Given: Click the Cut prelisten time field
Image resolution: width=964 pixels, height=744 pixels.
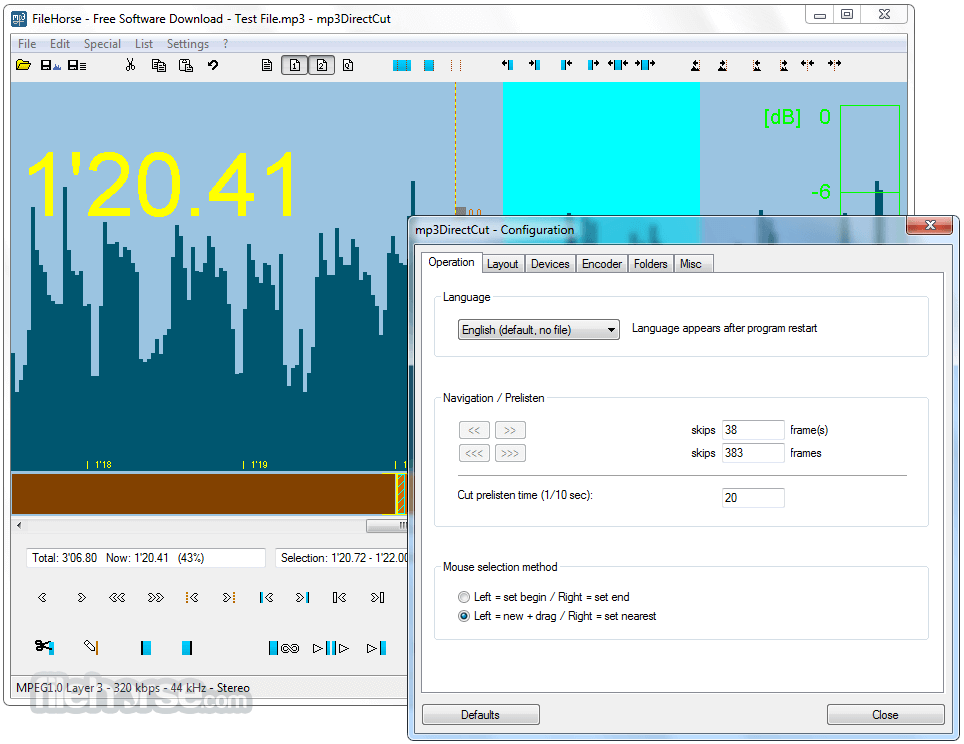Looking at the screenshot, I should pos(753,497).
